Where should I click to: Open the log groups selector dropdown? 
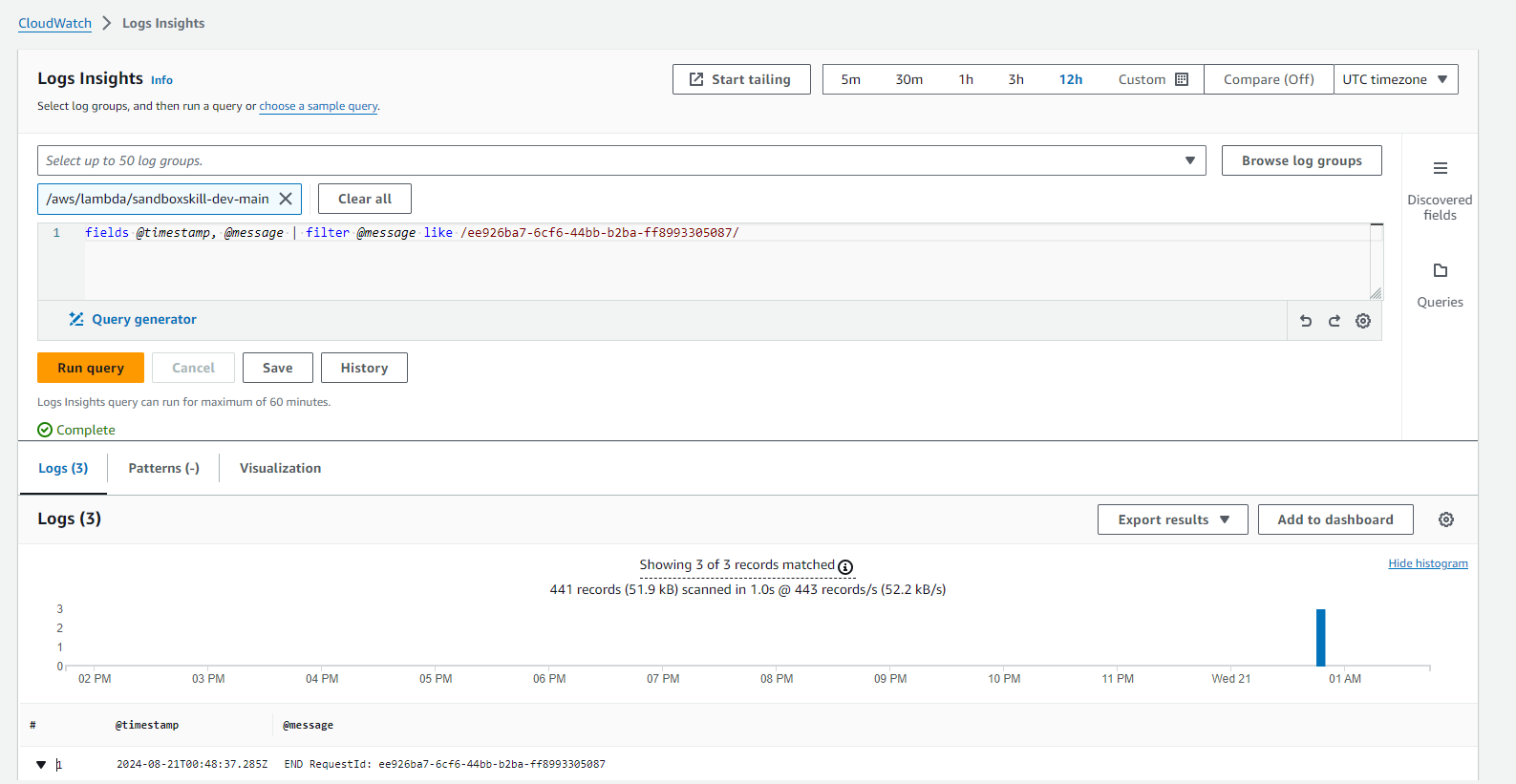click(x=621, y=160)
